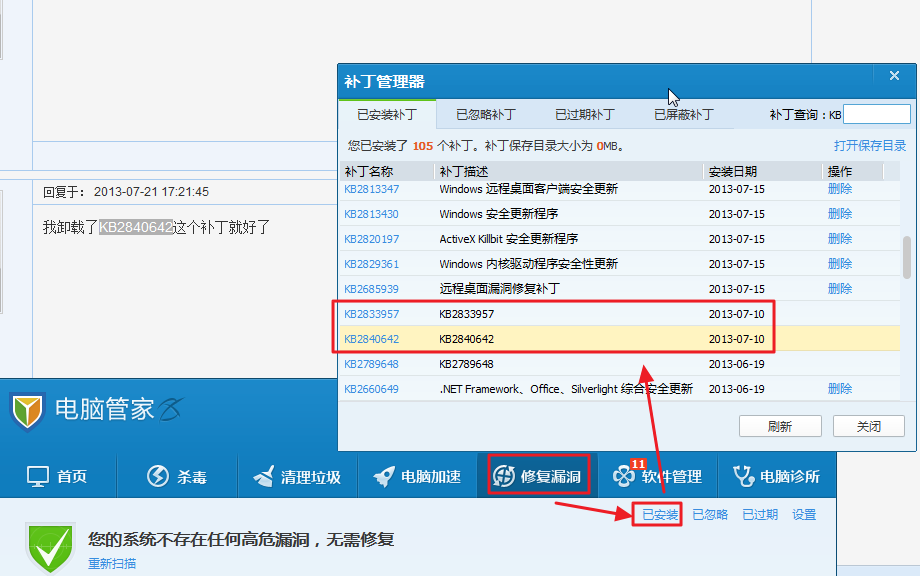Delete the KB2813347 patch
The height and width of the screenshot is (576, 920).
[x=840, y=189]
